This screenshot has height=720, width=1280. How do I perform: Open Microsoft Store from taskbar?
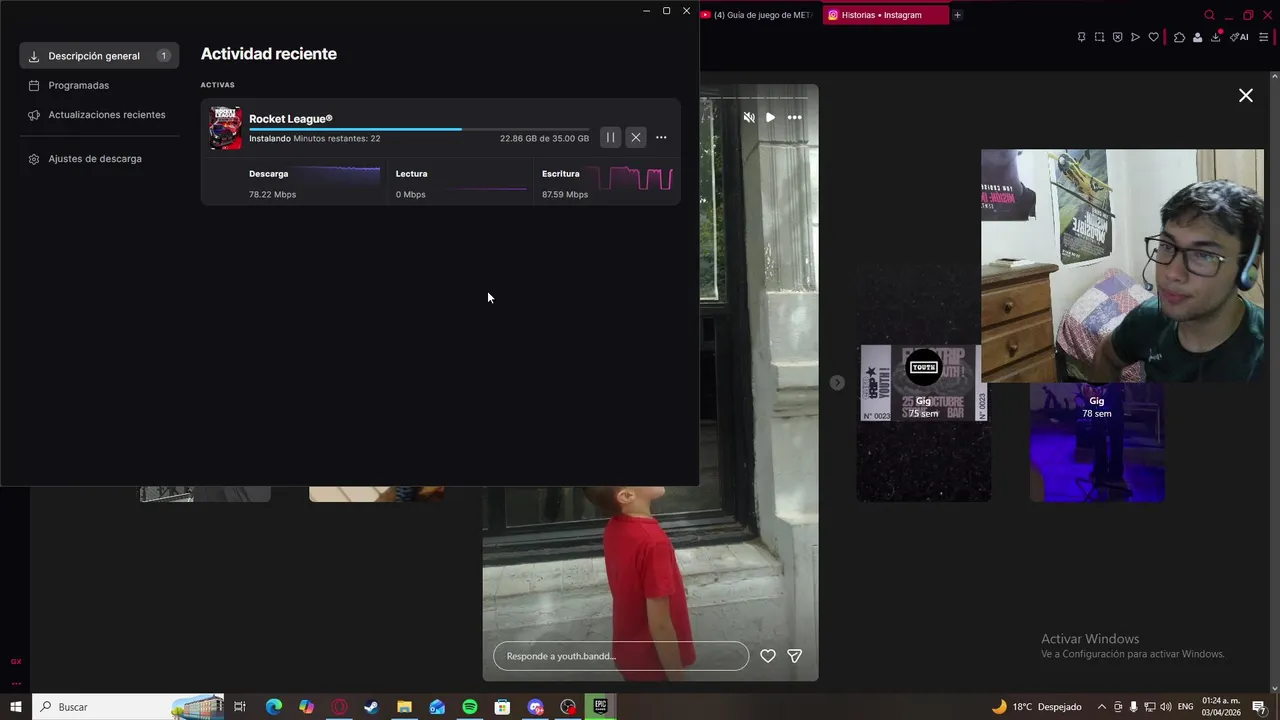click(x=502, y=707)
